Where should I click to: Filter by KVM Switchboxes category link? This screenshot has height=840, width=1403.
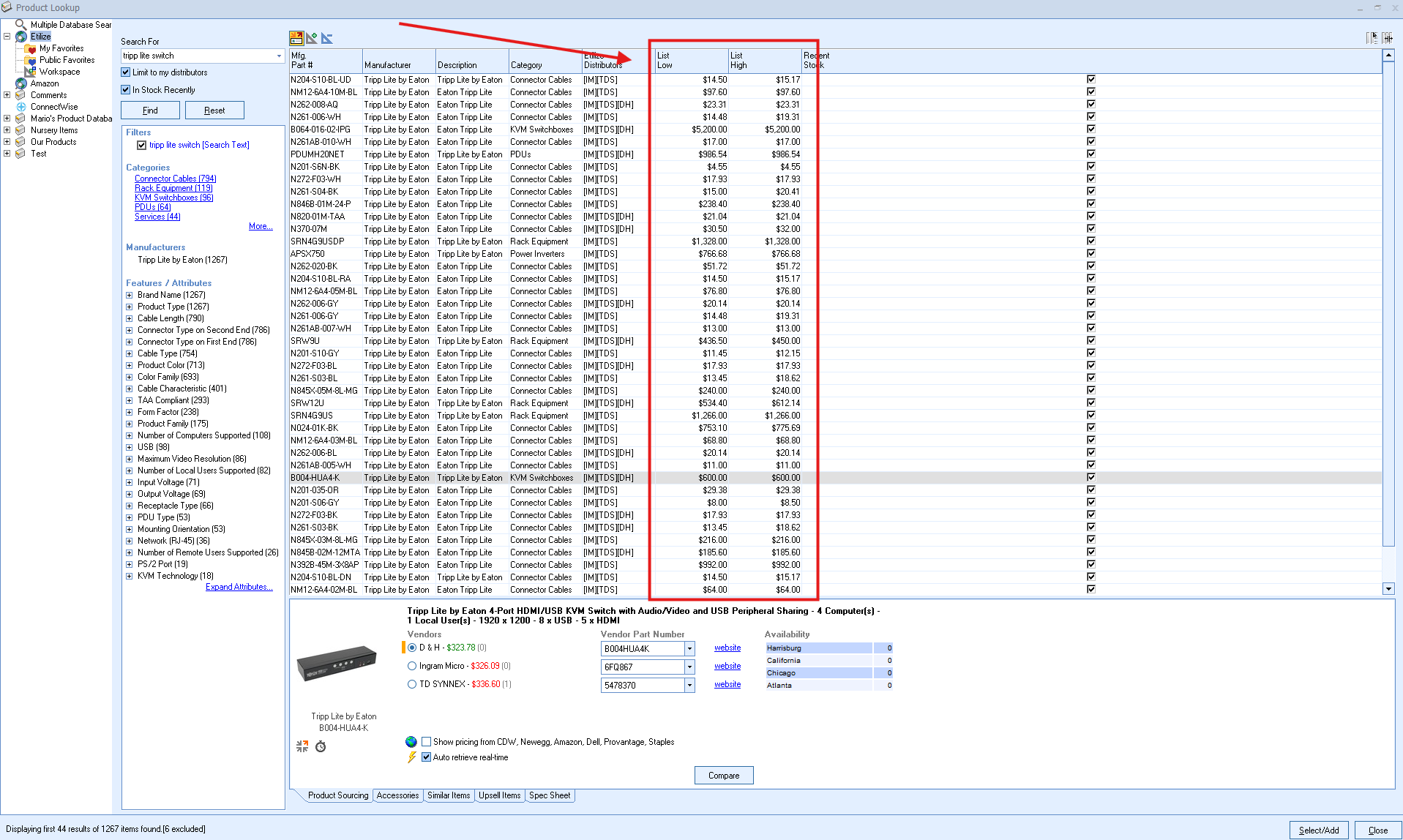click(x=173, y=198)
